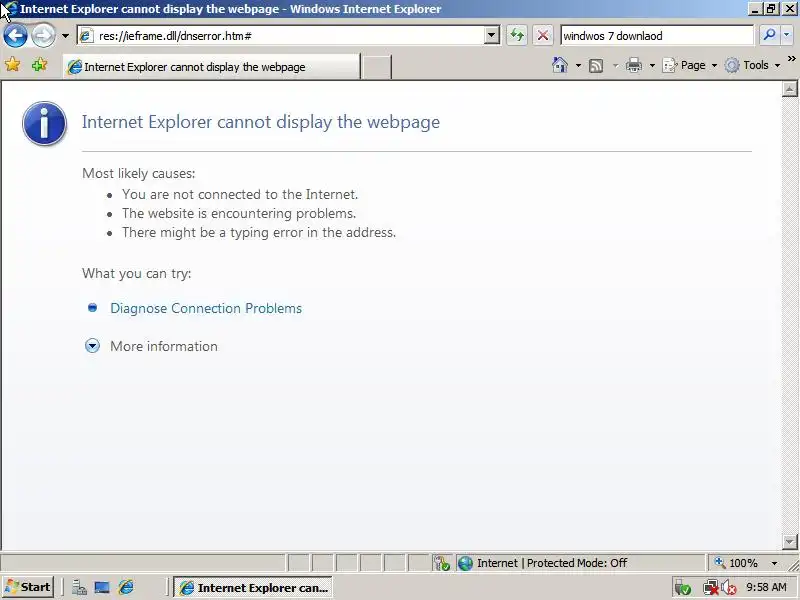800x600 pixels.
Task: Click the scrollbar up arrow
Action: 789,89
